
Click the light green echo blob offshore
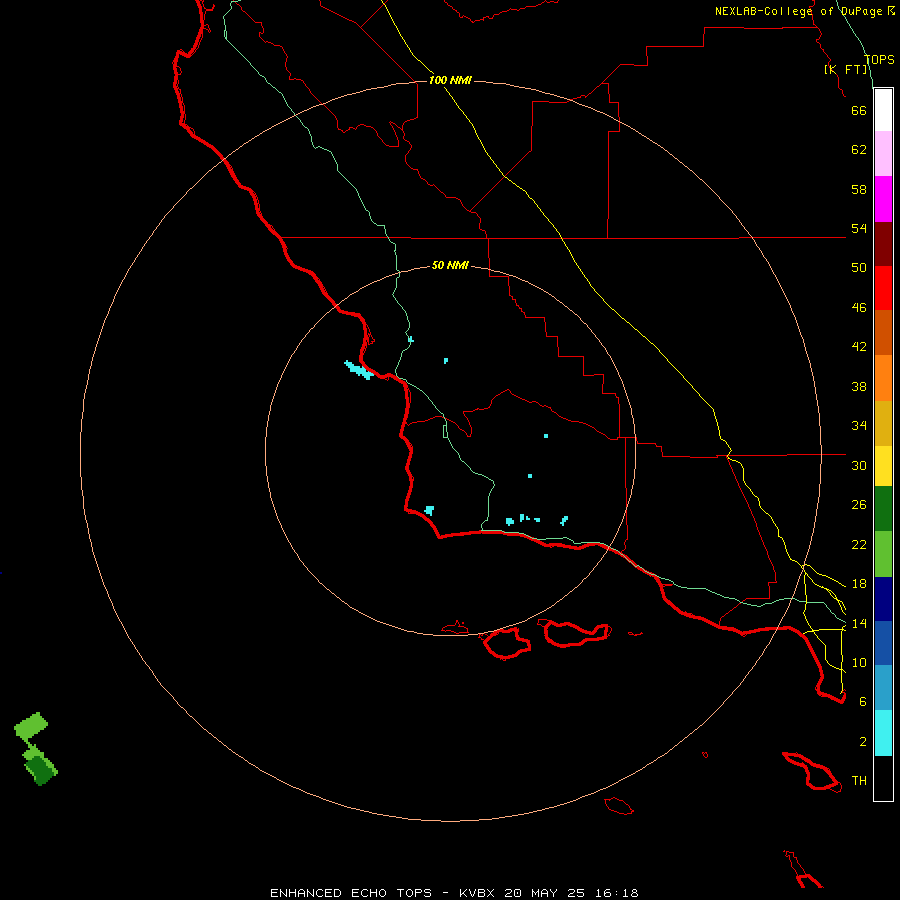coord(30,727)
